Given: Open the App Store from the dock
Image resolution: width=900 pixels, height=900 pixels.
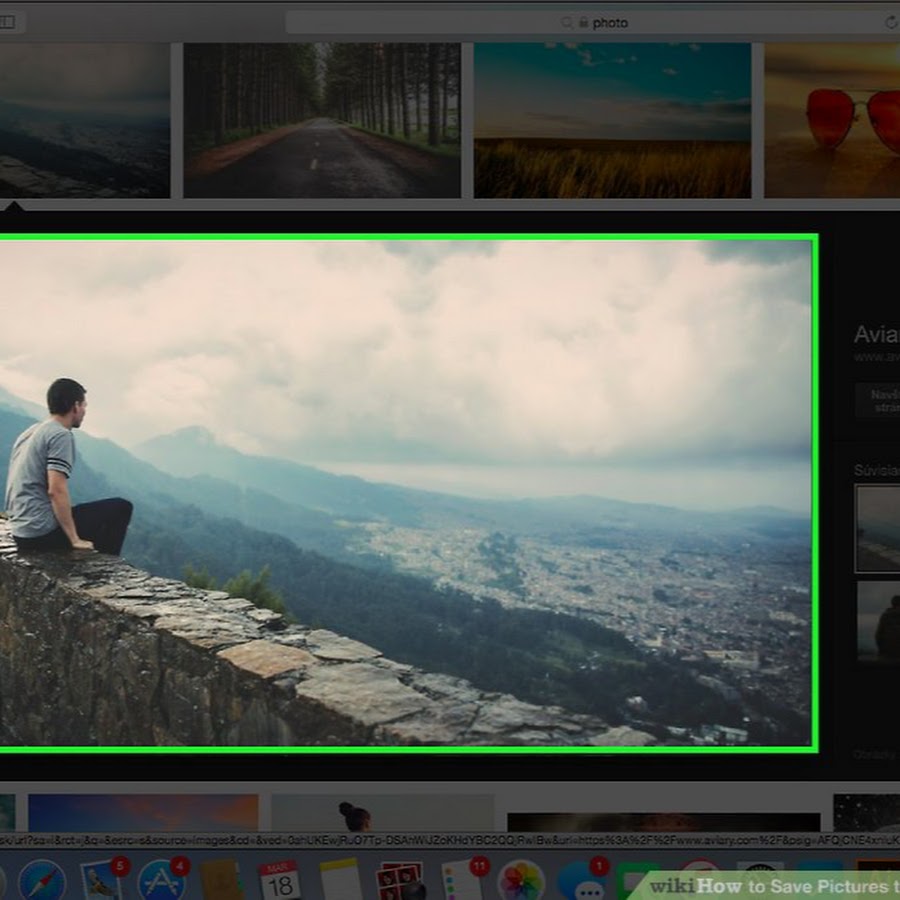Looking at the screenshot, I should pyautogui.click(x=161, y=881).
